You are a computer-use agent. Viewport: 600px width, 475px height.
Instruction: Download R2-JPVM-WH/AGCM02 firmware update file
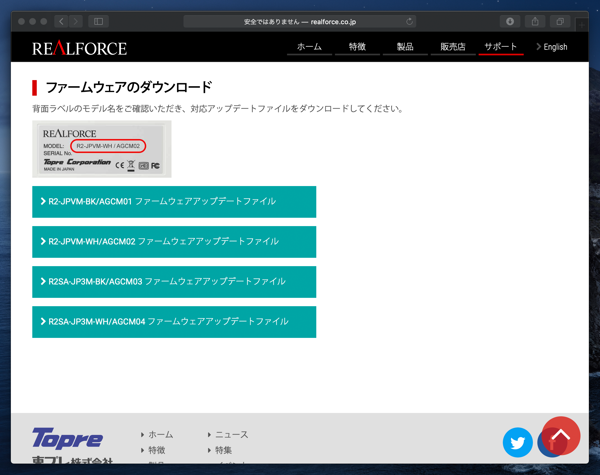click(x=174, y=242)
